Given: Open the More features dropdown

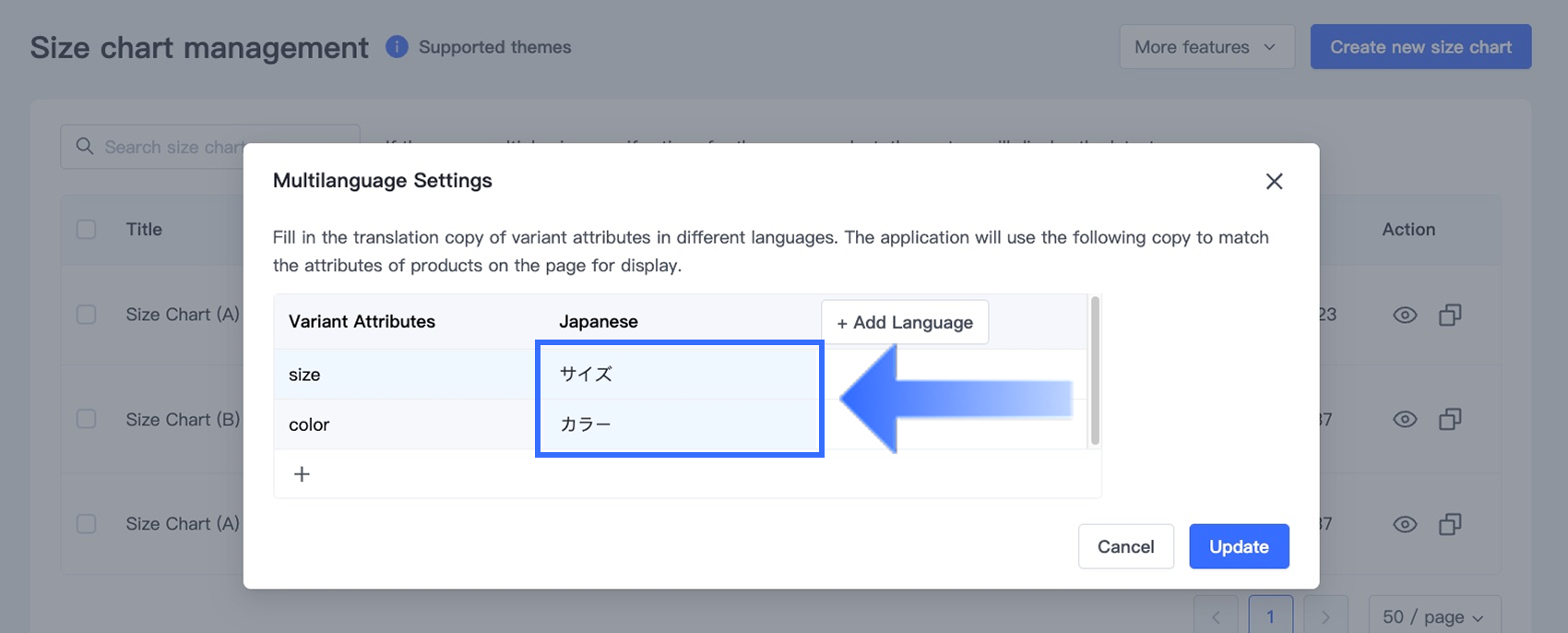Looking at the screenshot, I should [x=1206, y=47].
